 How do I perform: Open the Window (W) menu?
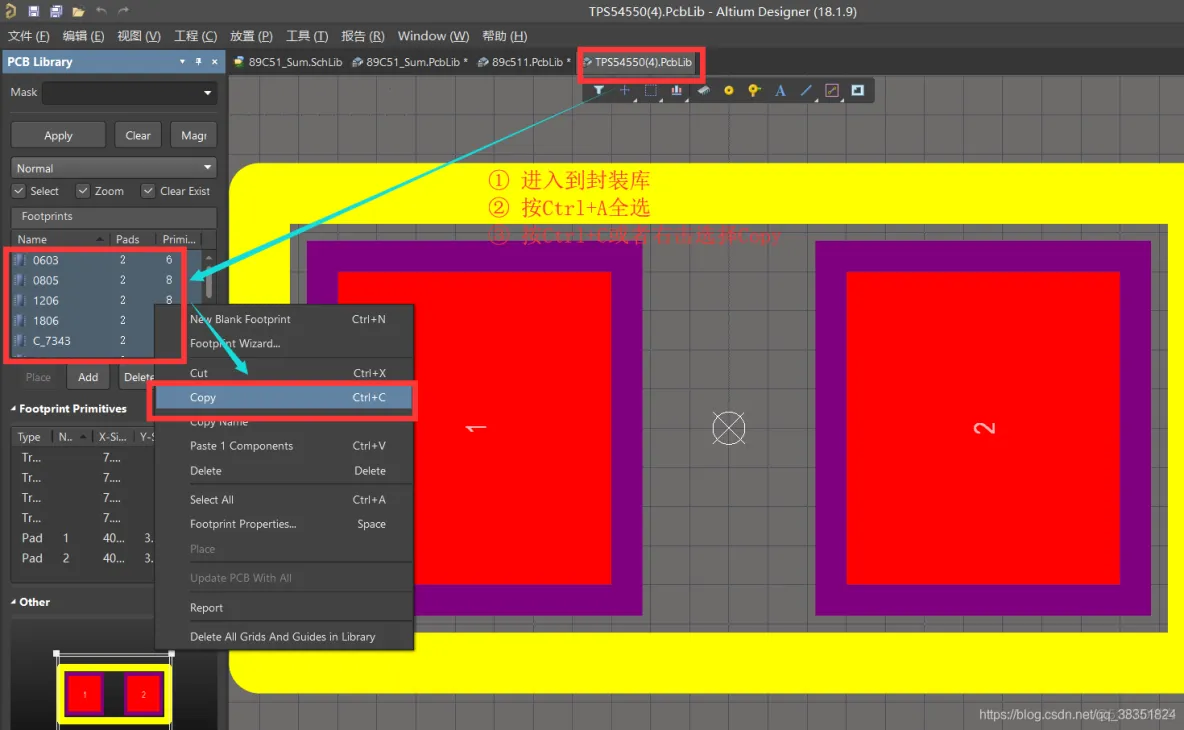[433, 36]
